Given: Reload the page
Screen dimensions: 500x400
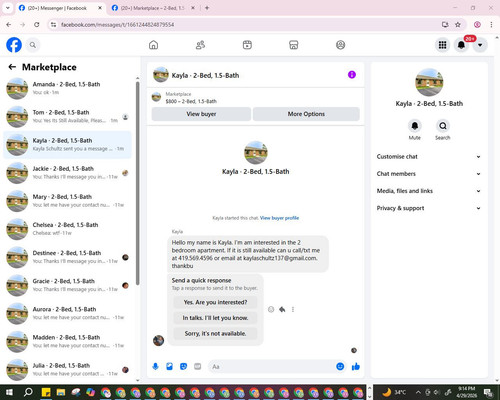Looking at the screenshot, I should [37, 25].
